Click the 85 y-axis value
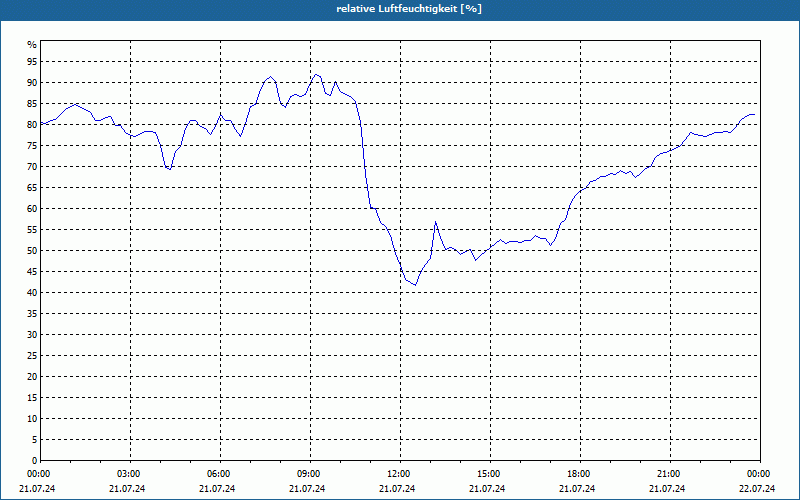Screen dimensions: 800x500 (x=32, y=104)
